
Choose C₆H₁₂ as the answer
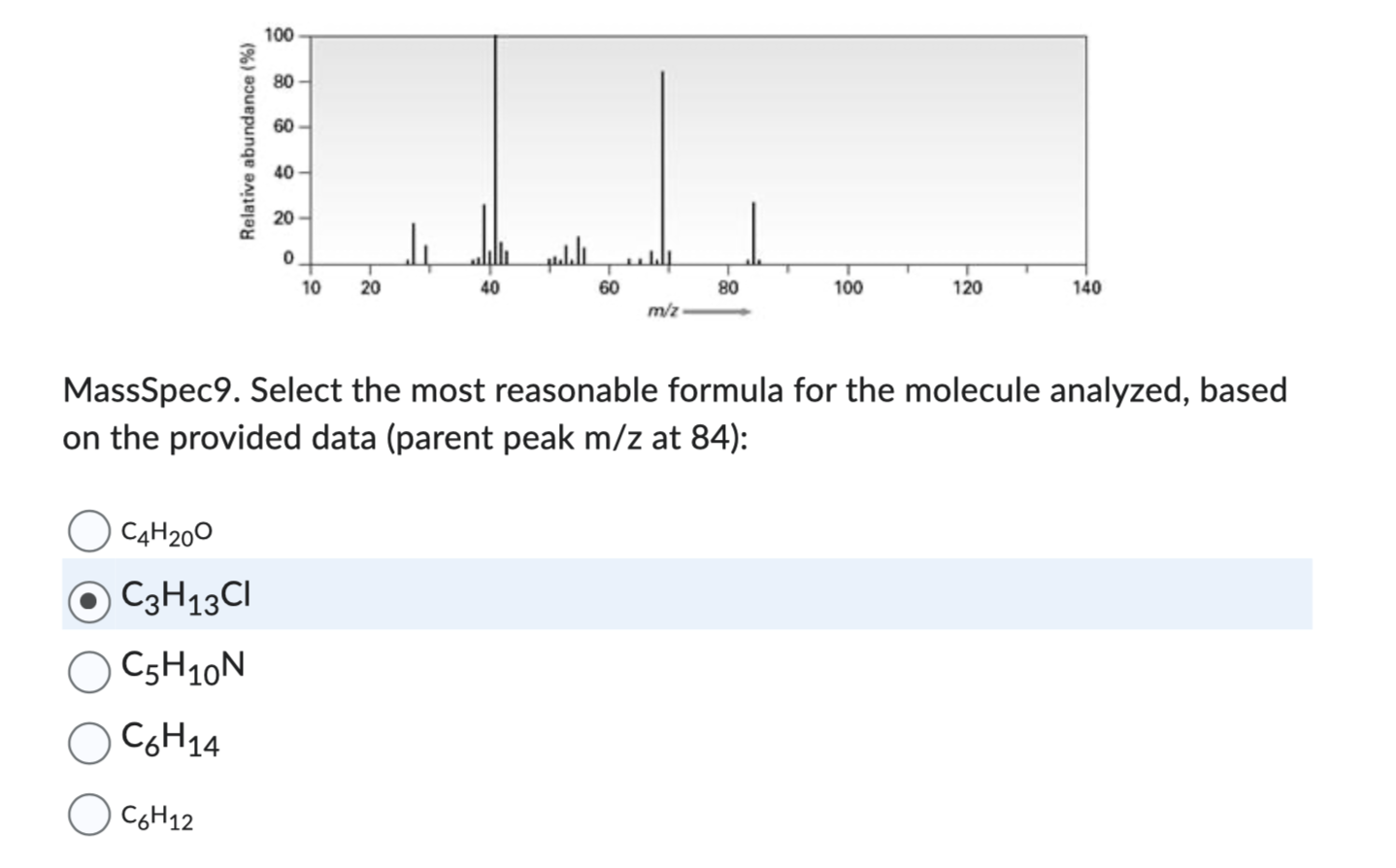(88, 817)
